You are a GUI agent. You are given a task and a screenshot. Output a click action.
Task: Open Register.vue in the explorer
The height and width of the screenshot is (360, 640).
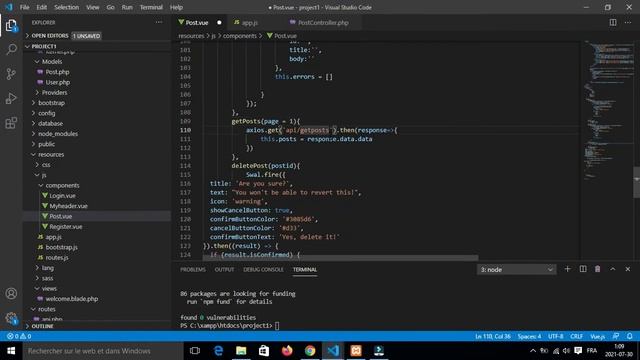[65, 227]
